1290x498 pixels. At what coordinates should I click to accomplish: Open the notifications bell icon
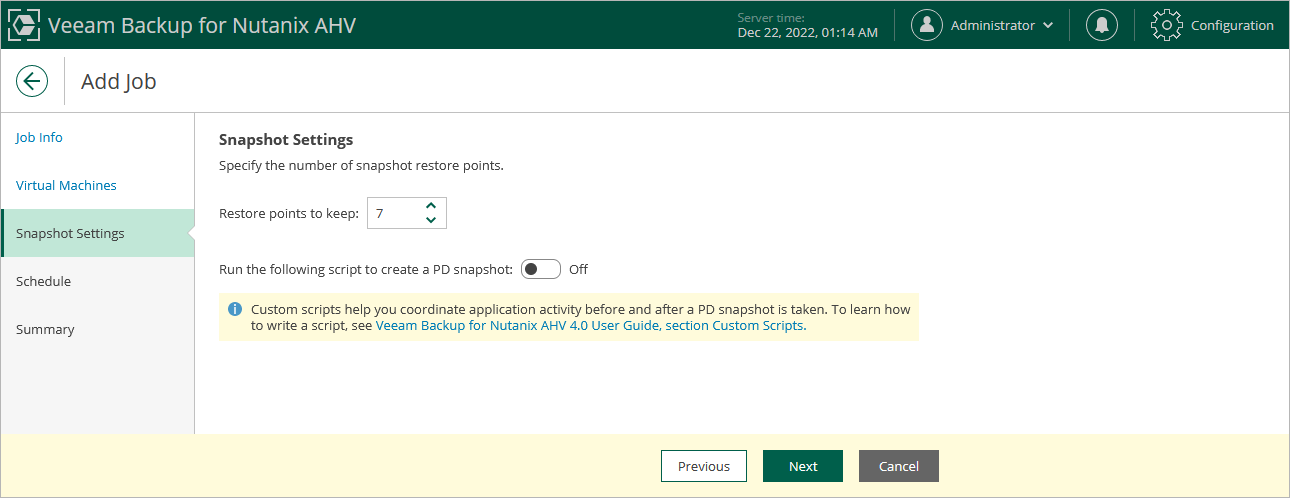pos(1102,25)
